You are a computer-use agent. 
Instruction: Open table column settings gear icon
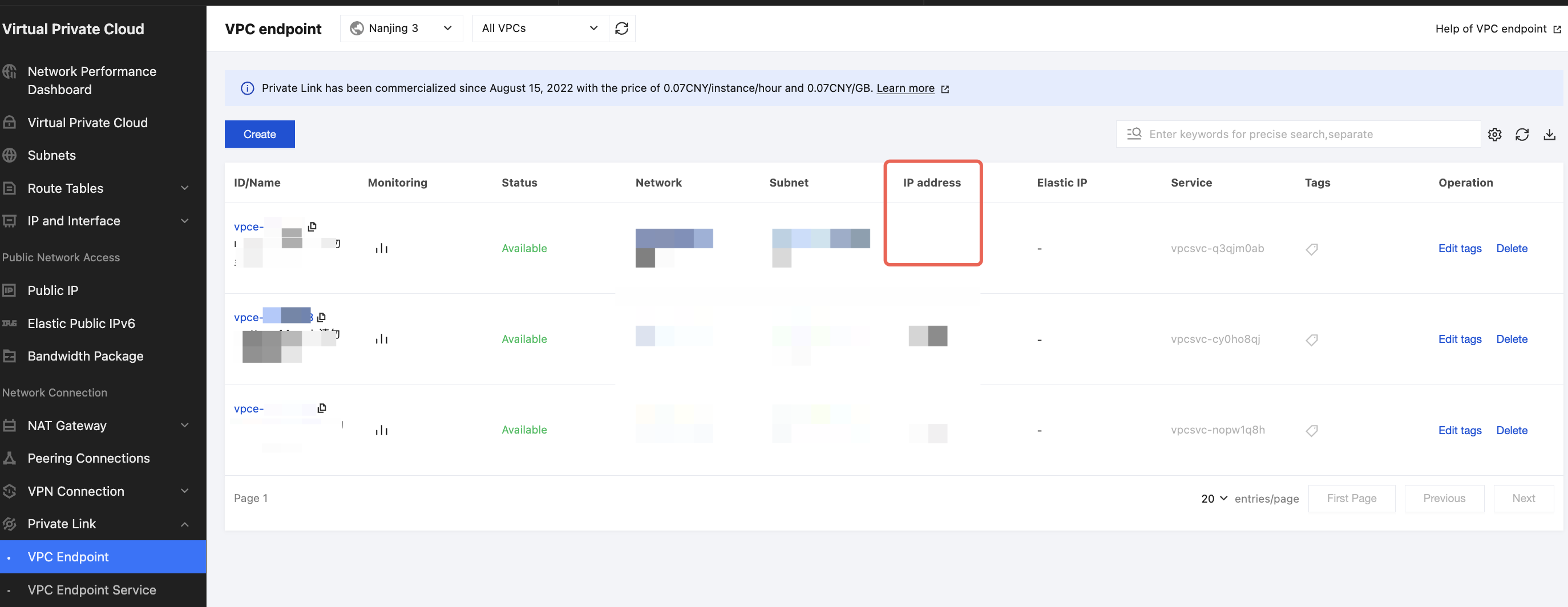(1494, 135)
